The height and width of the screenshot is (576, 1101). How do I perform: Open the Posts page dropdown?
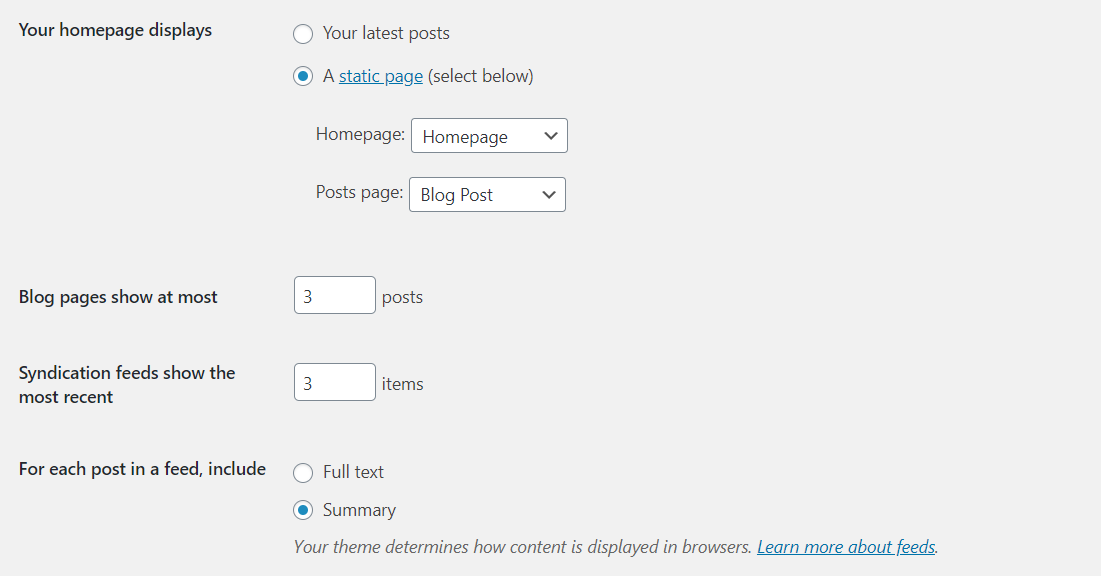tap(487, 194)
